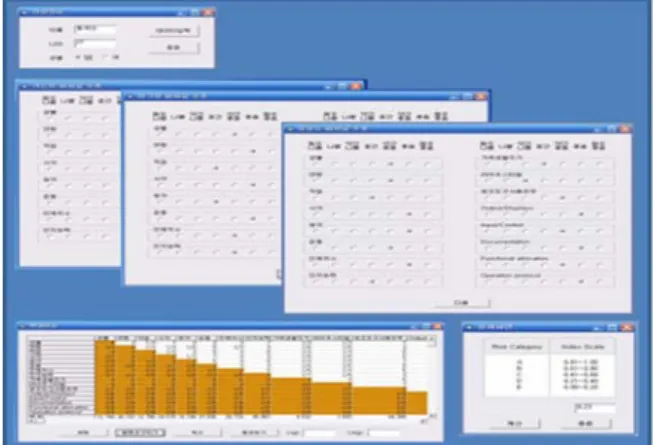Select the first radio option in Functional allocation row

[x=488, y=265]
